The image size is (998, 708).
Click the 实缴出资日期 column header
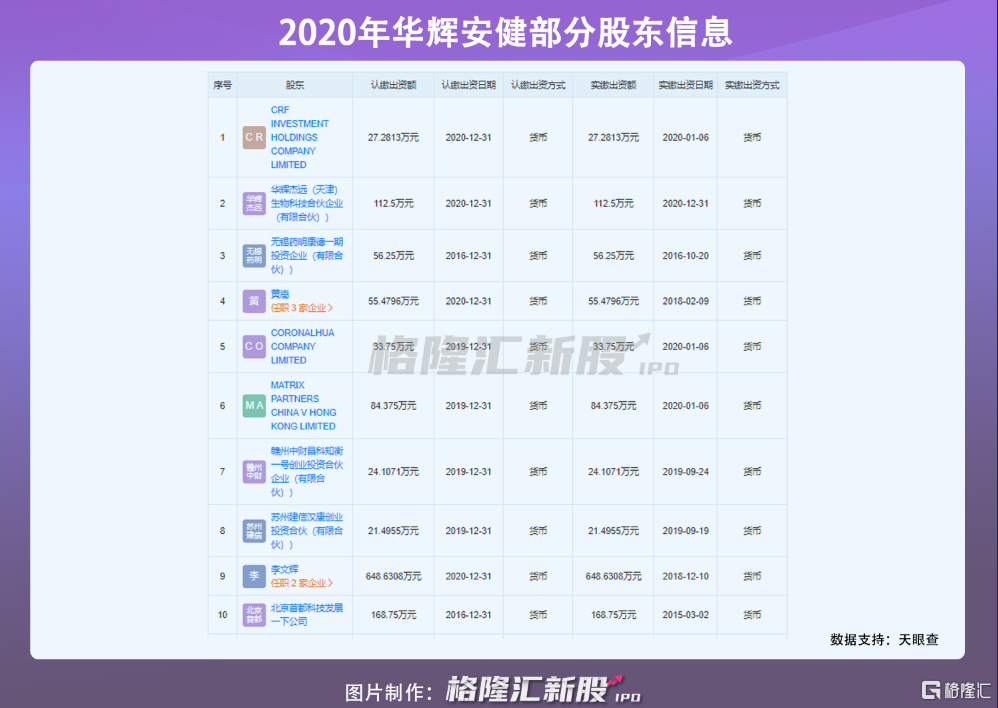click(685, 86)
